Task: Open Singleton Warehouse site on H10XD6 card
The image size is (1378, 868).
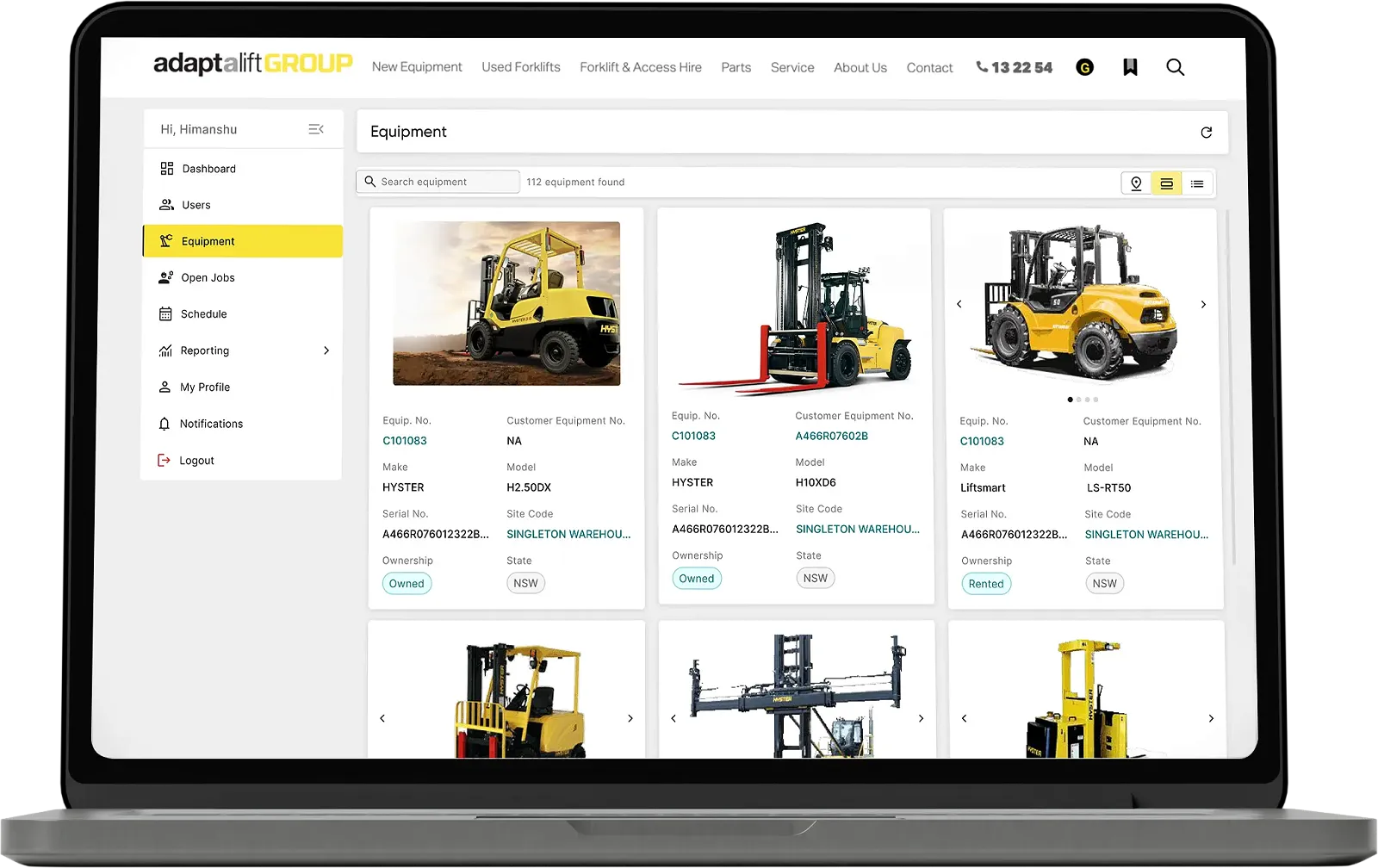Action: tap(858, 529)
